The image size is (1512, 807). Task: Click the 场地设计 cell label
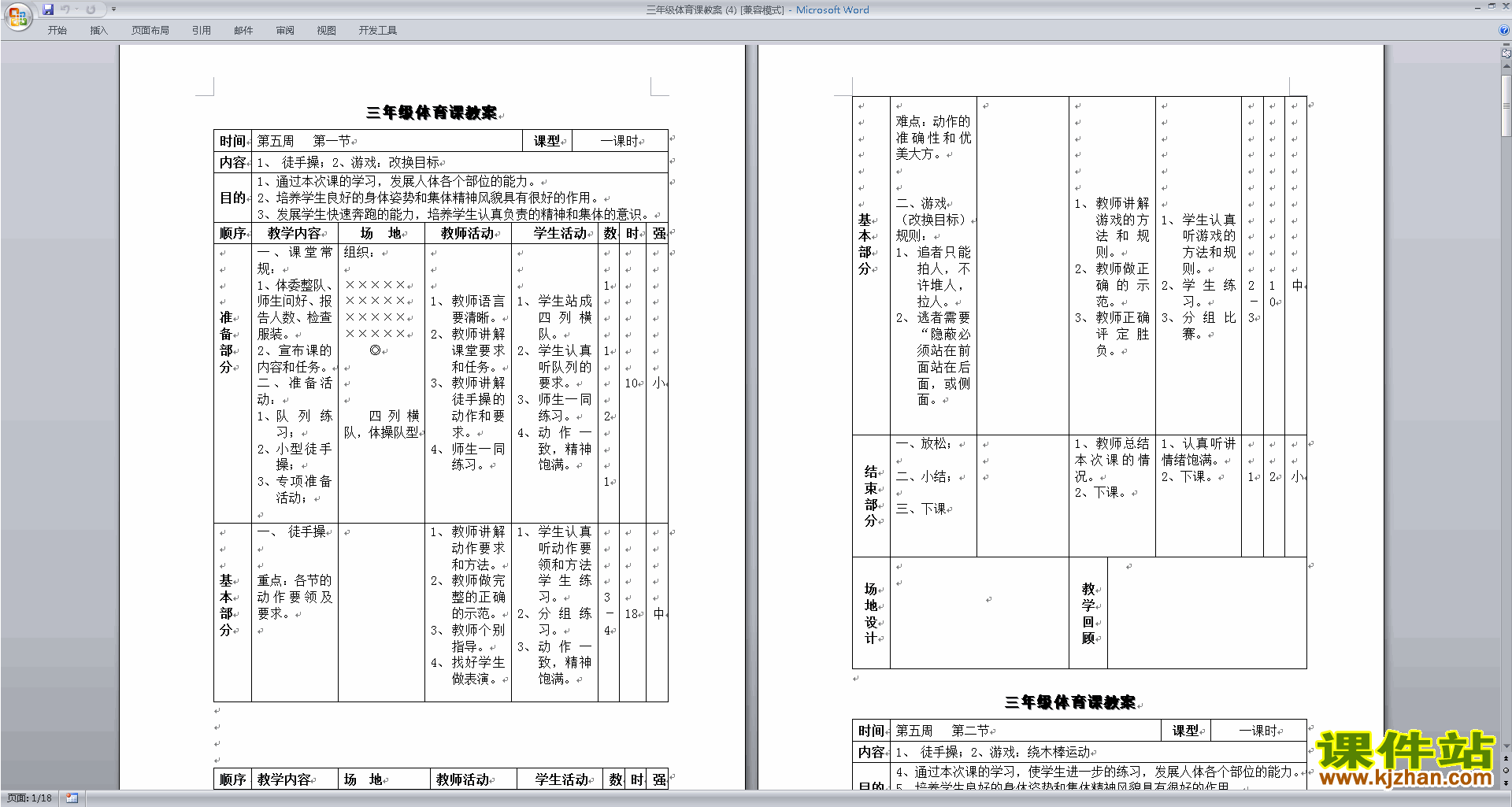[x=871, y=613]
